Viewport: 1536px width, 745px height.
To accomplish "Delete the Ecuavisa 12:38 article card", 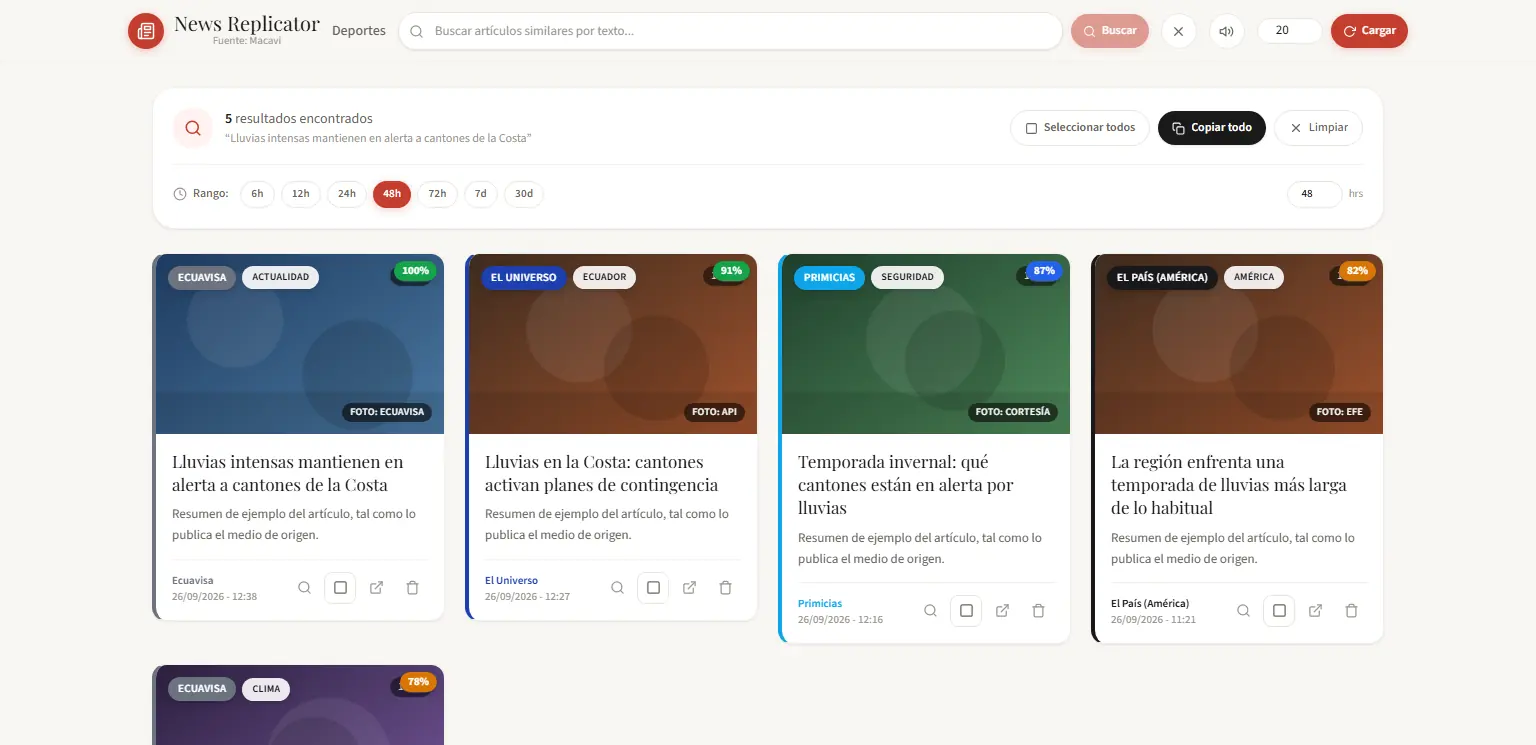I will pos(412,588).
